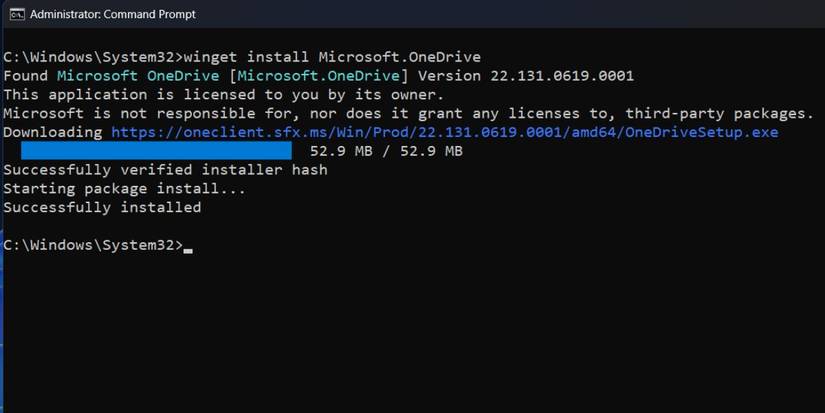
Task: Open the OneDriveSetup.exe download URL
Action: (444, 132)
